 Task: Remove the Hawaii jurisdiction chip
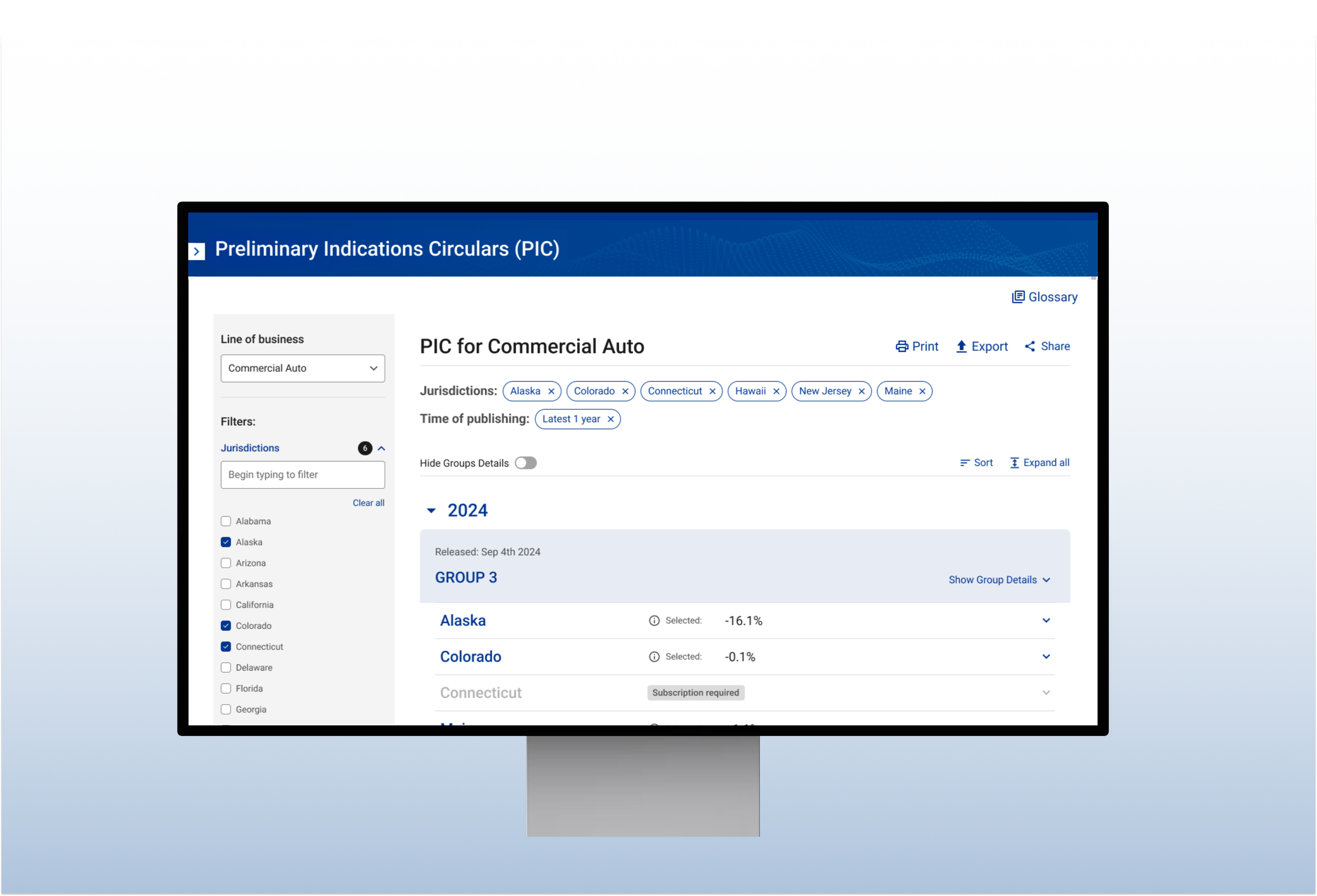776,391
